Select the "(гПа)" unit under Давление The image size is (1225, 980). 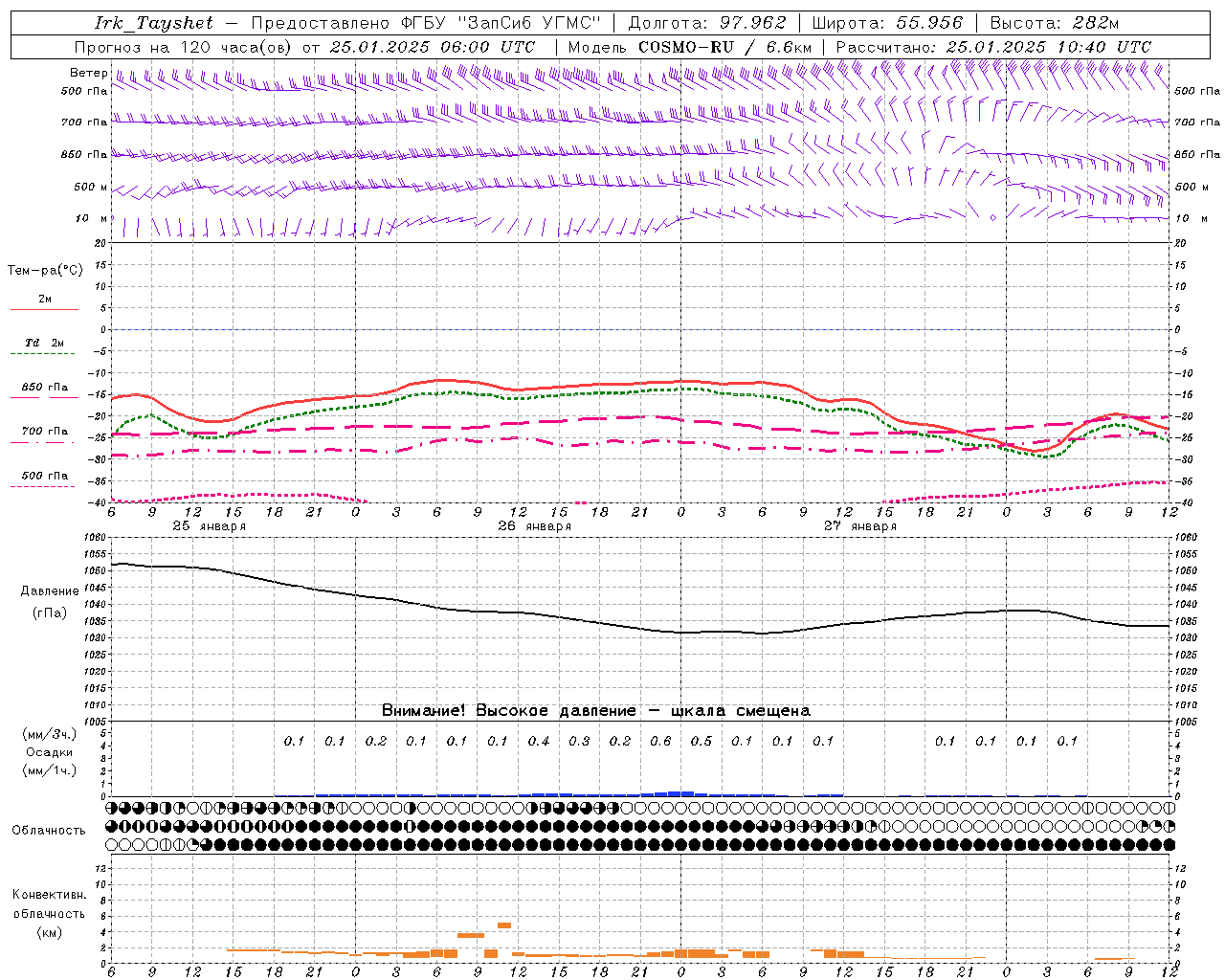(x=50, y=612)
